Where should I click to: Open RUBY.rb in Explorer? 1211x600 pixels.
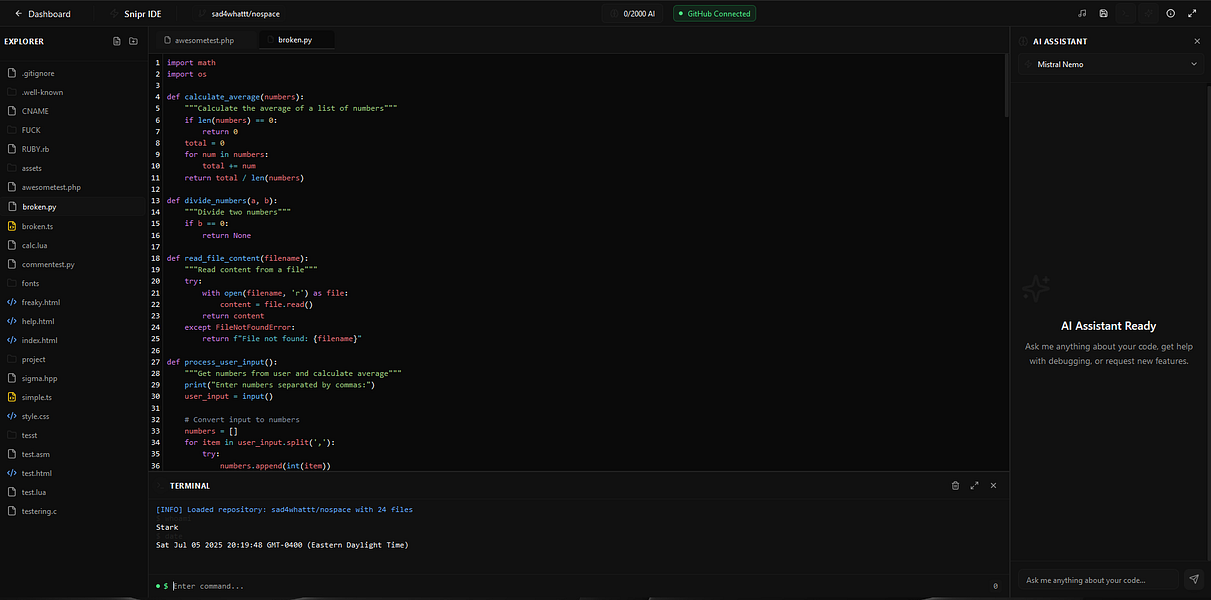[x=74, y=149]
